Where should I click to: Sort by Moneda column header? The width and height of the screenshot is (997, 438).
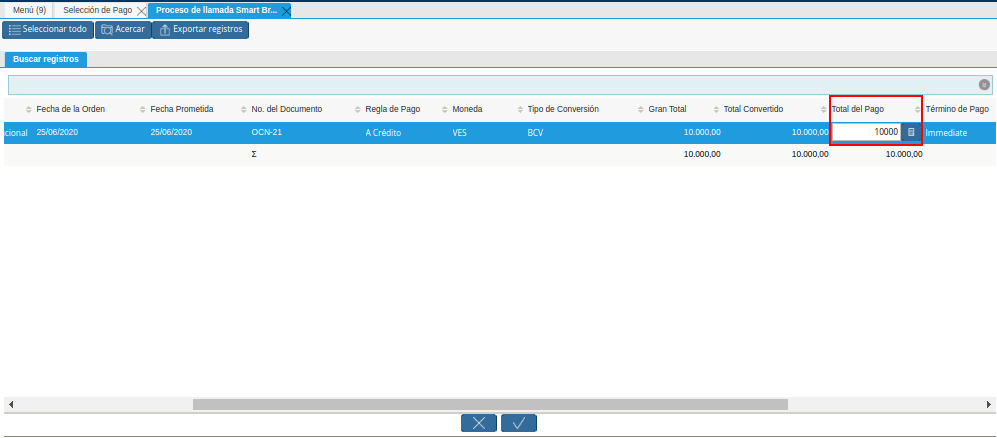[x=467, y=109]
